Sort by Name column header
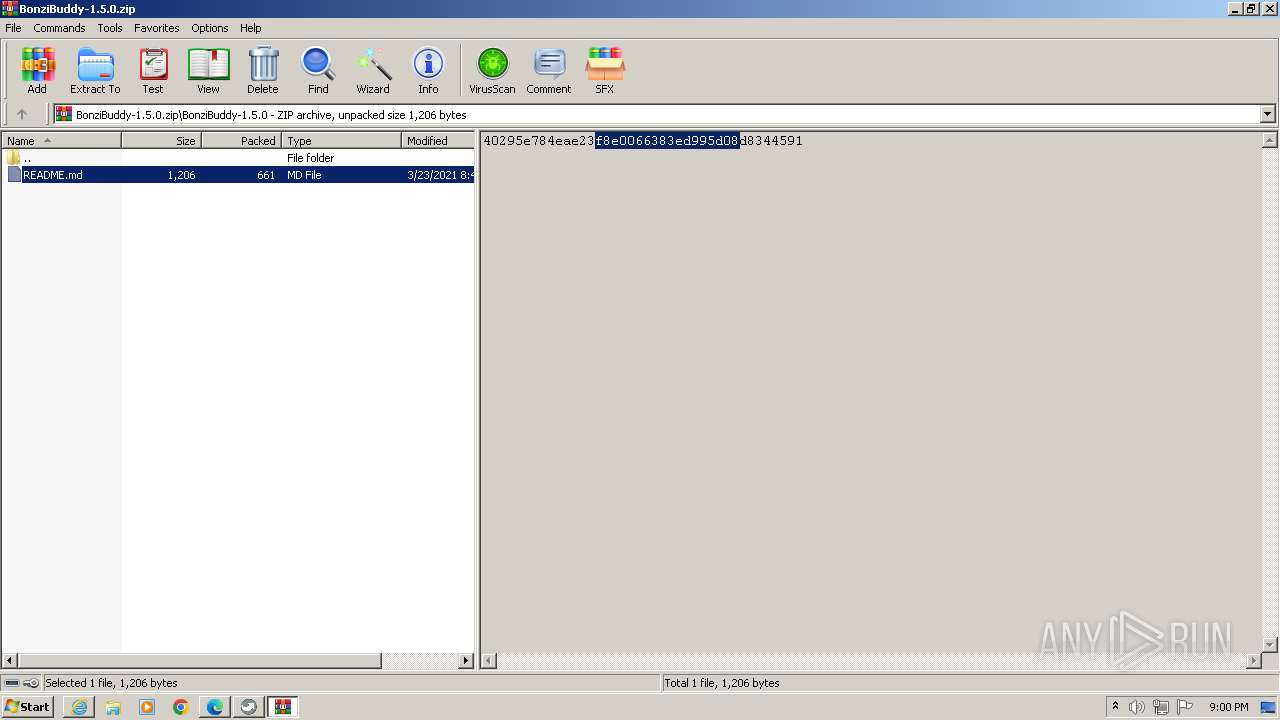Screen dimensions: 1280x720 pos(61,141)
